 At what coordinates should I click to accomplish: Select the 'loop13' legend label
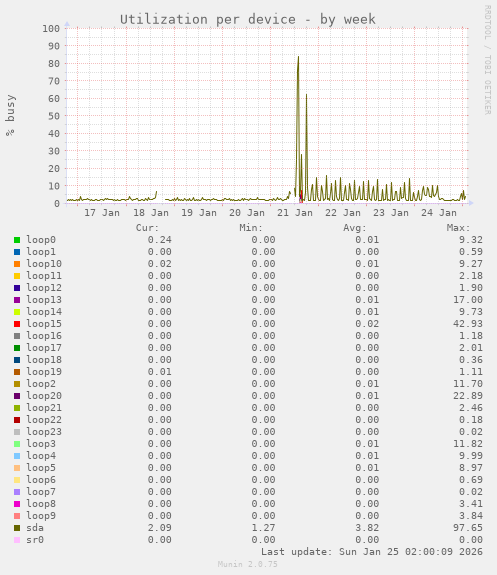tap(44, 300)
